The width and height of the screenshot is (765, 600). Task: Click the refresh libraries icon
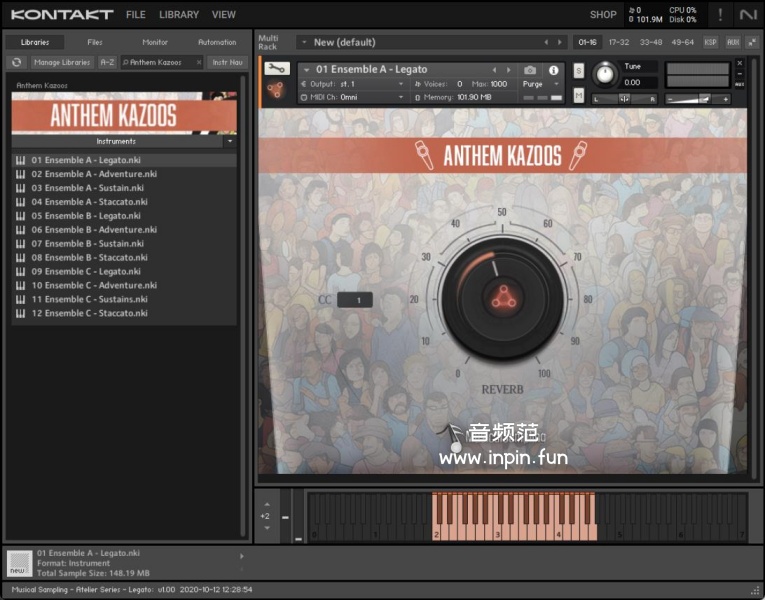pyautogui.click(x=16, y=62)
